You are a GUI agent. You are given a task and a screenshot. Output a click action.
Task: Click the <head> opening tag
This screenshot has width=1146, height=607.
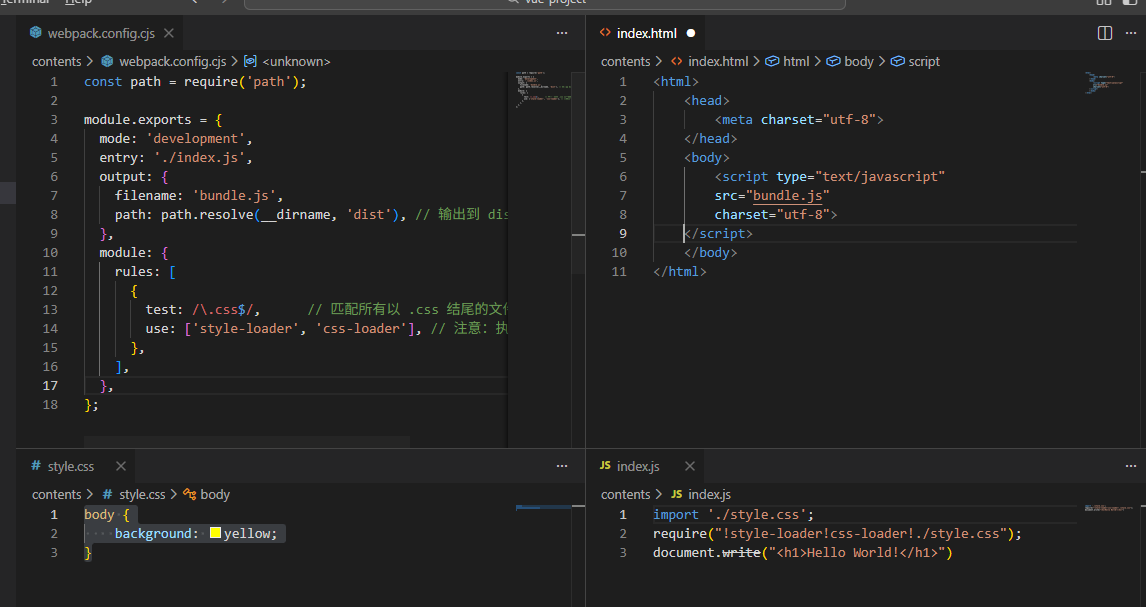click(707, 101)
